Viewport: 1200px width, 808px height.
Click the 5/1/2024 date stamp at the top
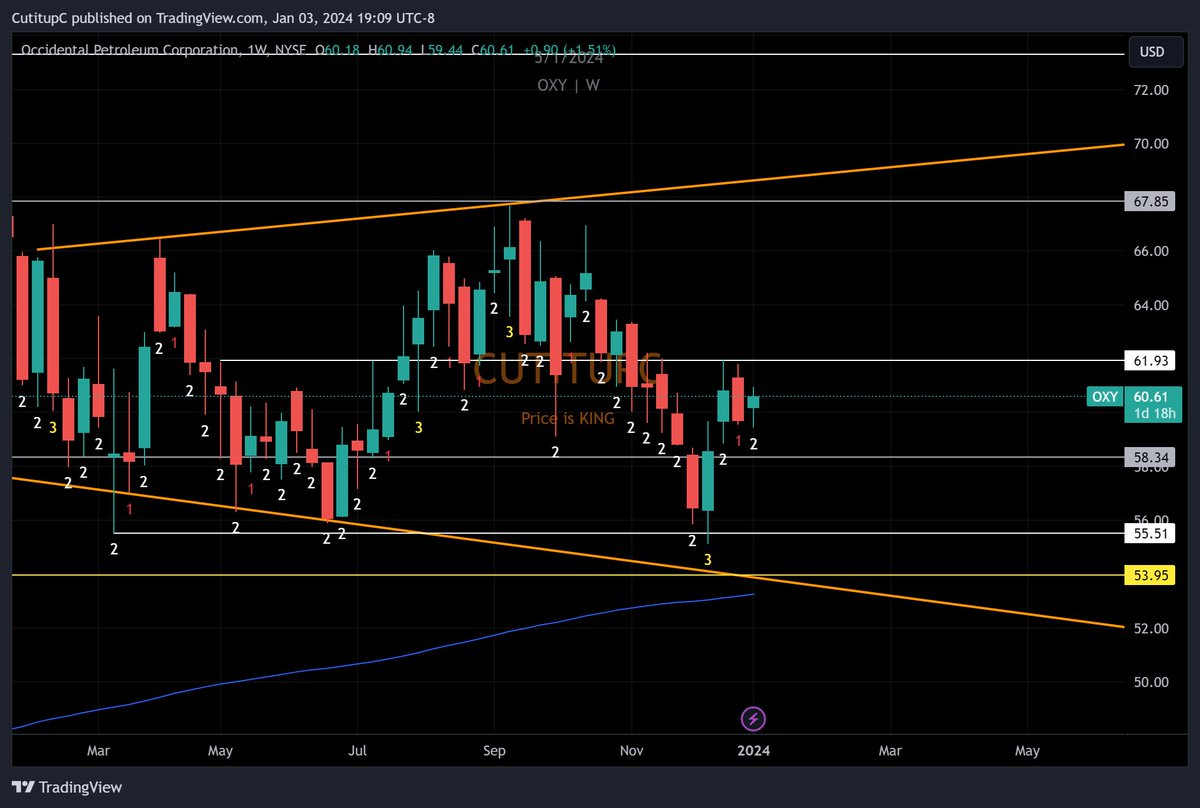[x=571, y=57]
